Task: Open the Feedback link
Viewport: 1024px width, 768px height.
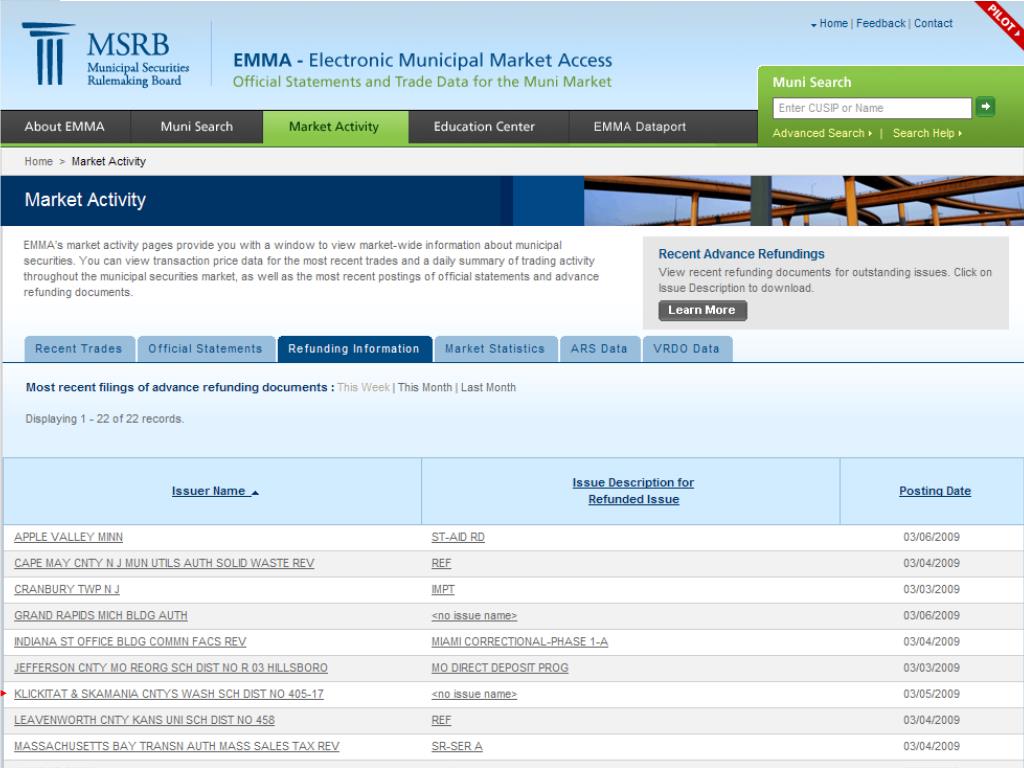Action: [880, 24]
